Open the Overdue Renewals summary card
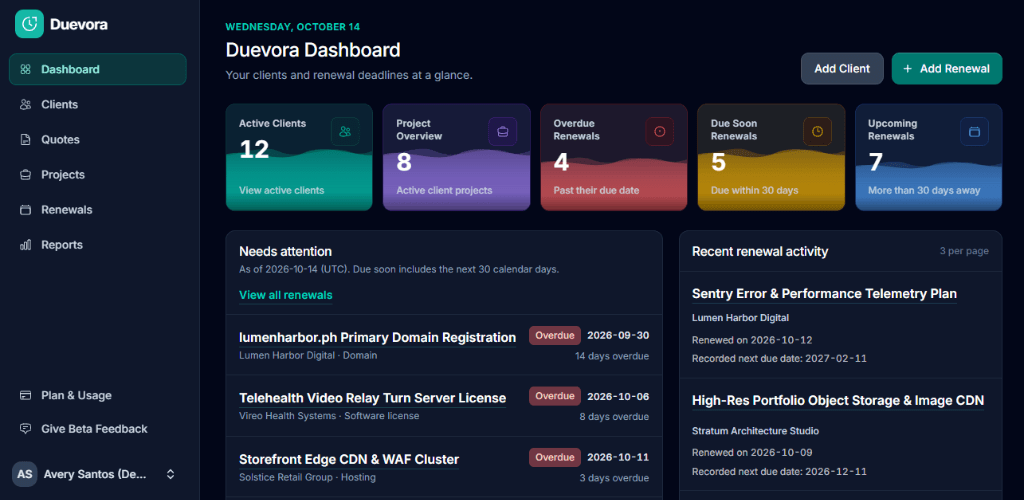 [x=614, y=157]
